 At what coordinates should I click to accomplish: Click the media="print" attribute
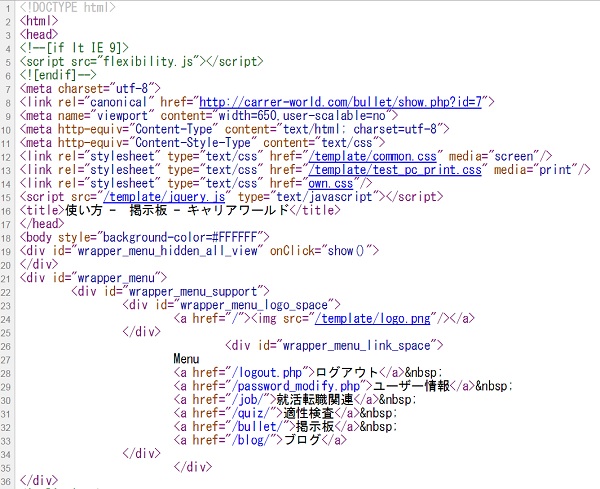[x=536, y=170]
